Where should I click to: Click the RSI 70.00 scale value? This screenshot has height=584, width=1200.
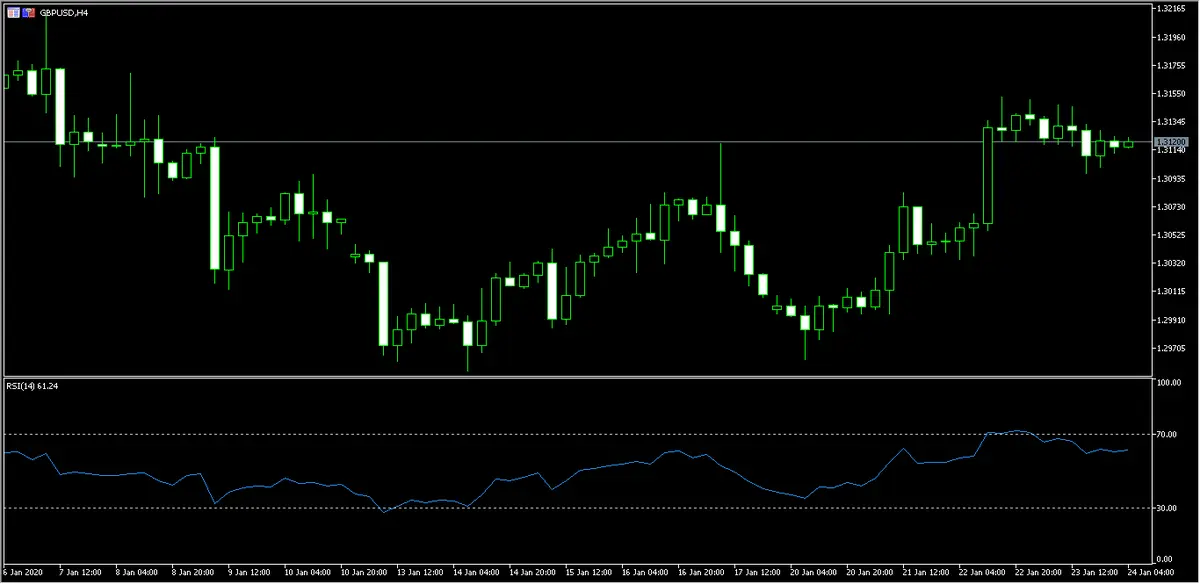tap(1168, 434)
